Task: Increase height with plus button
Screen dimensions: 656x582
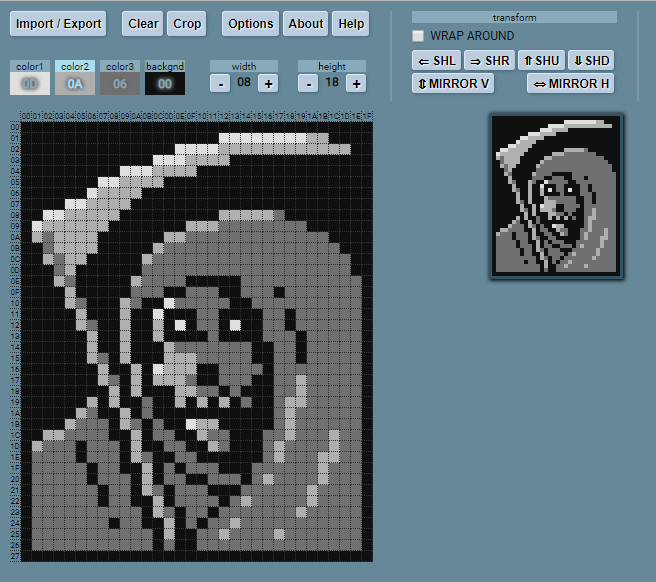Action: [x=356, y=83]
